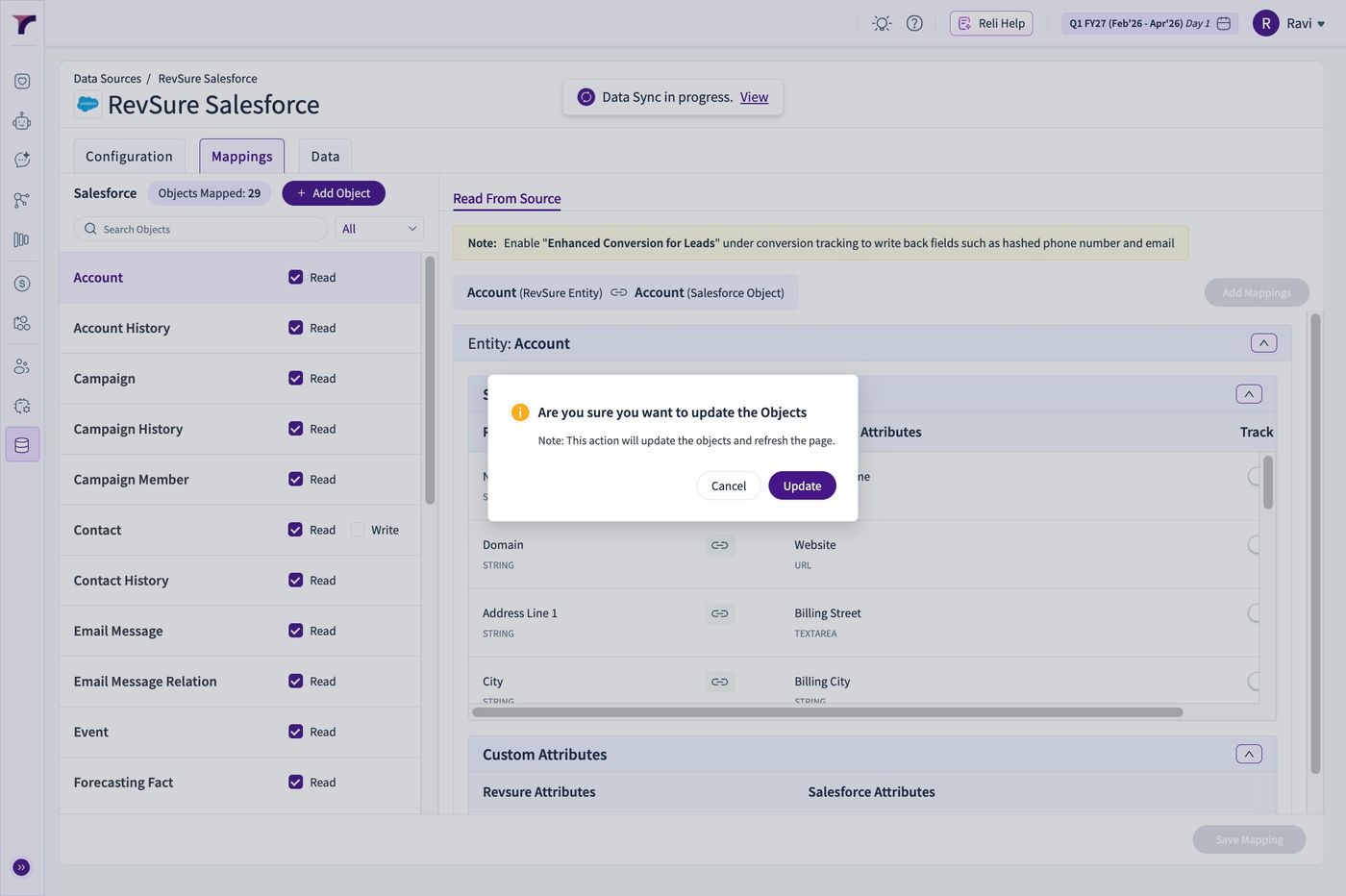Screen dimensions: 1346x896
Task: Click the calendar icon in fiscal quarter selector
Action: click(x=1224, y=23)
